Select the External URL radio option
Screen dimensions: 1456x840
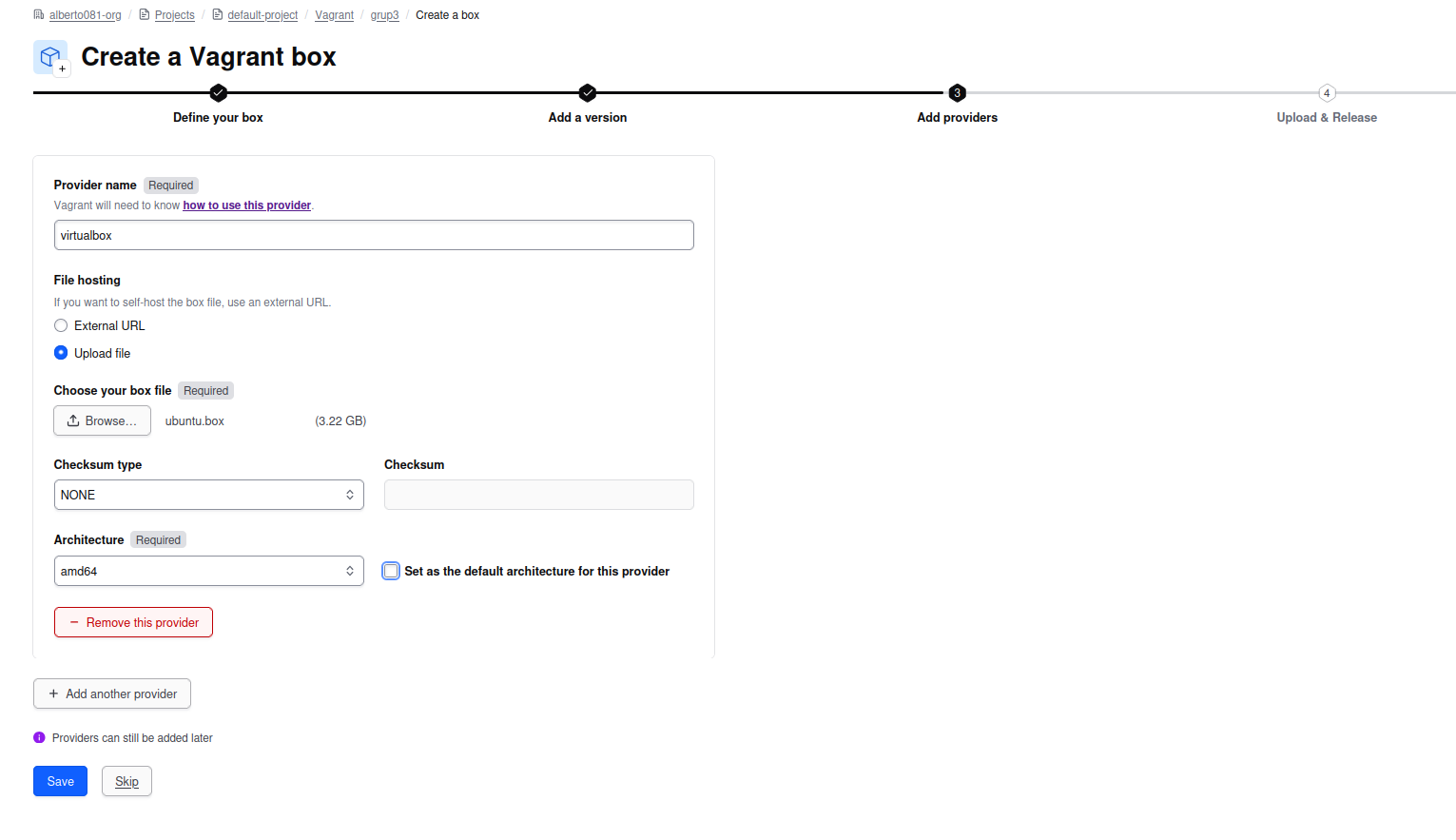pos(61,325)
